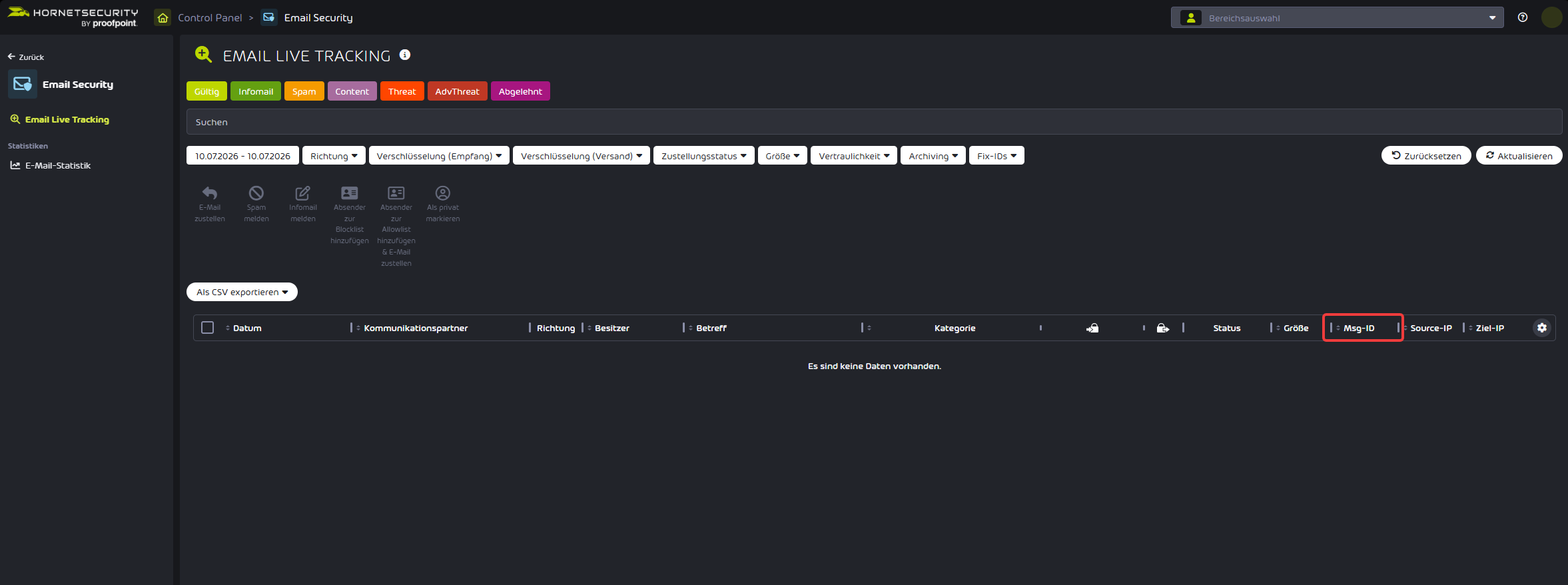Click the help question mark icon

click(1523, 17)
